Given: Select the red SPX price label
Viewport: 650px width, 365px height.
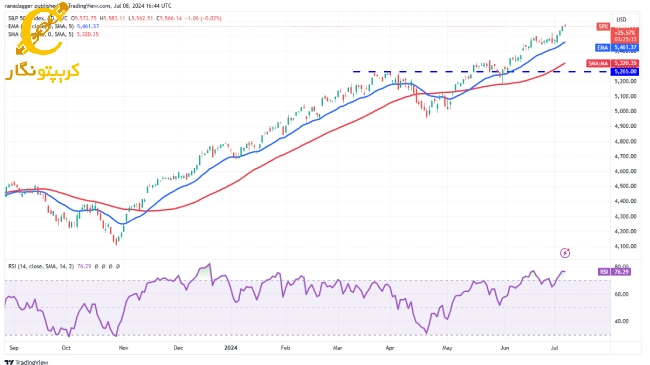Looking at the screenshot, I should point(603,27).
